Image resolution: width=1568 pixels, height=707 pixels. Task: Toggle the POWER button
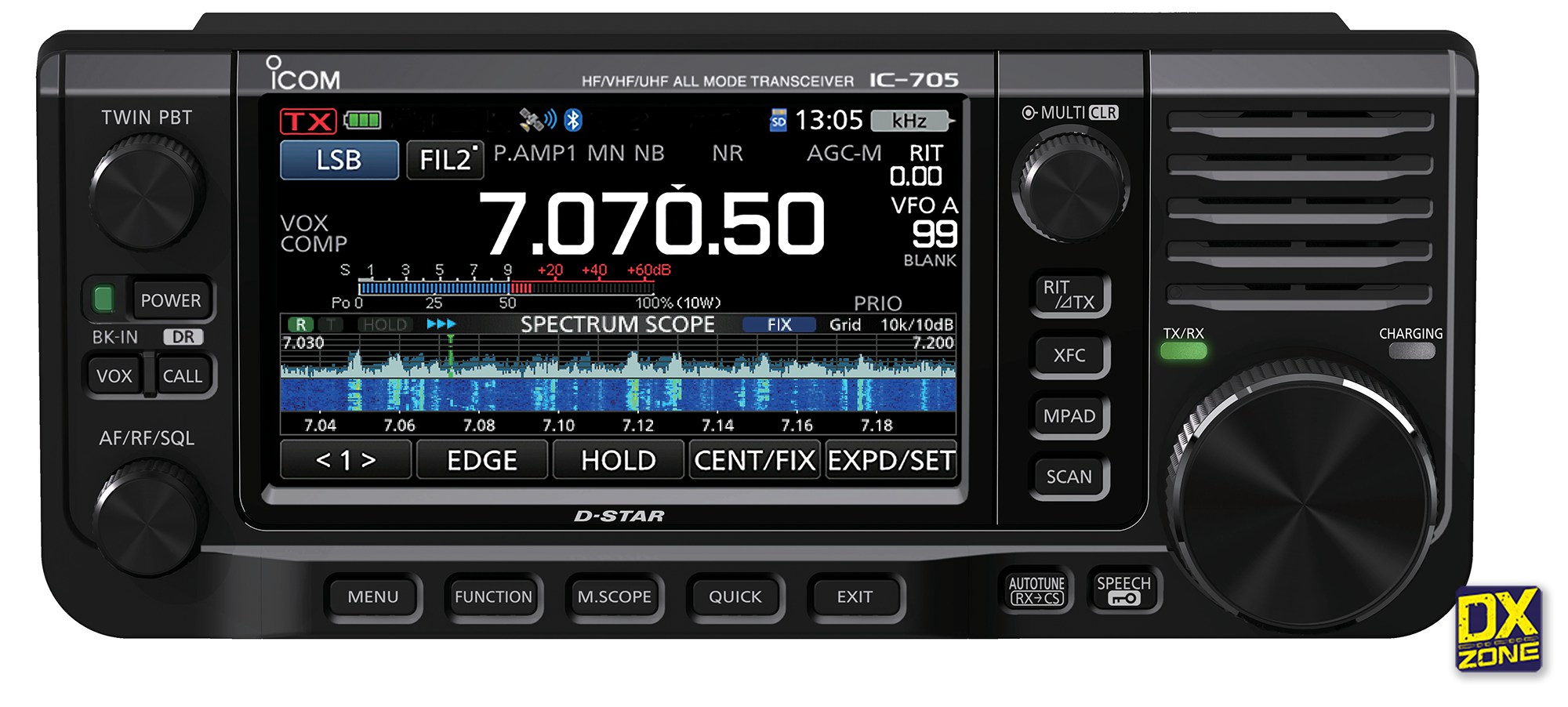(170, 300)
